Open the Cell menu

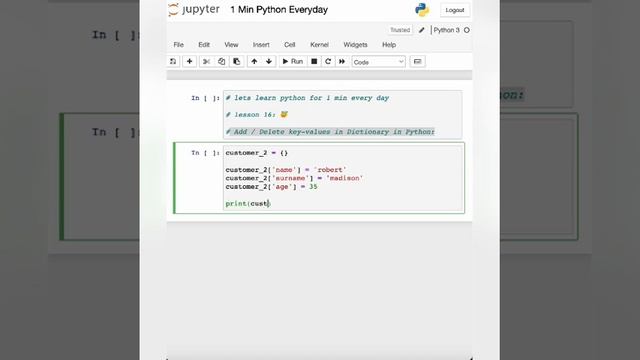pos(289,45)
